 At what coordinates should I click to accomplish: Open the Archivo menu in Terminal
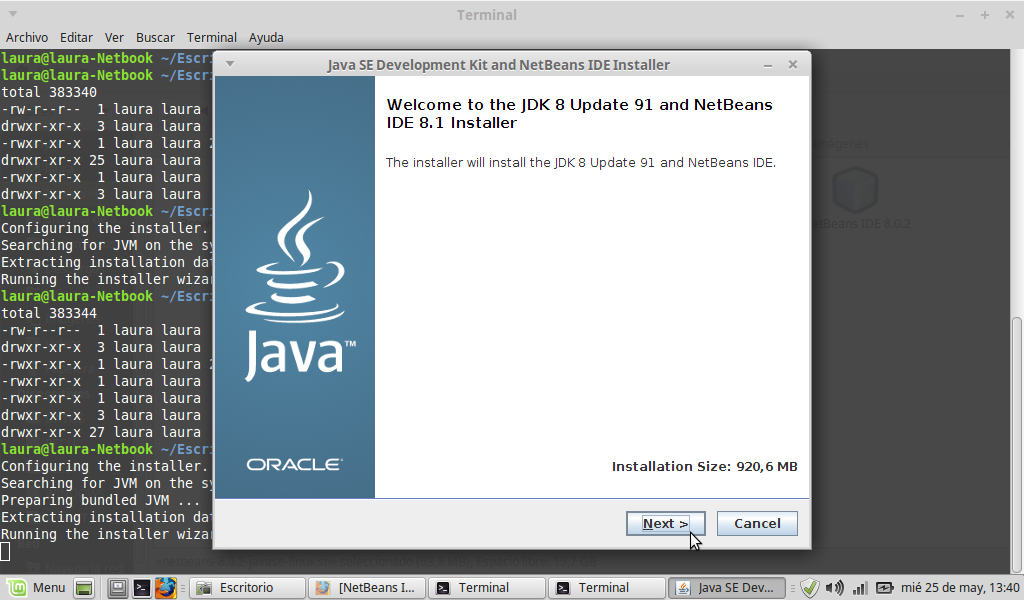[x=27, y=37]
